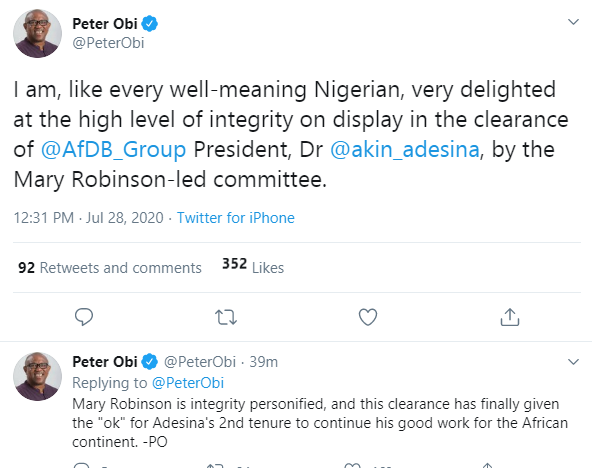Click the reply icon under main tweet
This screenshot has height=468, width=592.
pos(84,317)
